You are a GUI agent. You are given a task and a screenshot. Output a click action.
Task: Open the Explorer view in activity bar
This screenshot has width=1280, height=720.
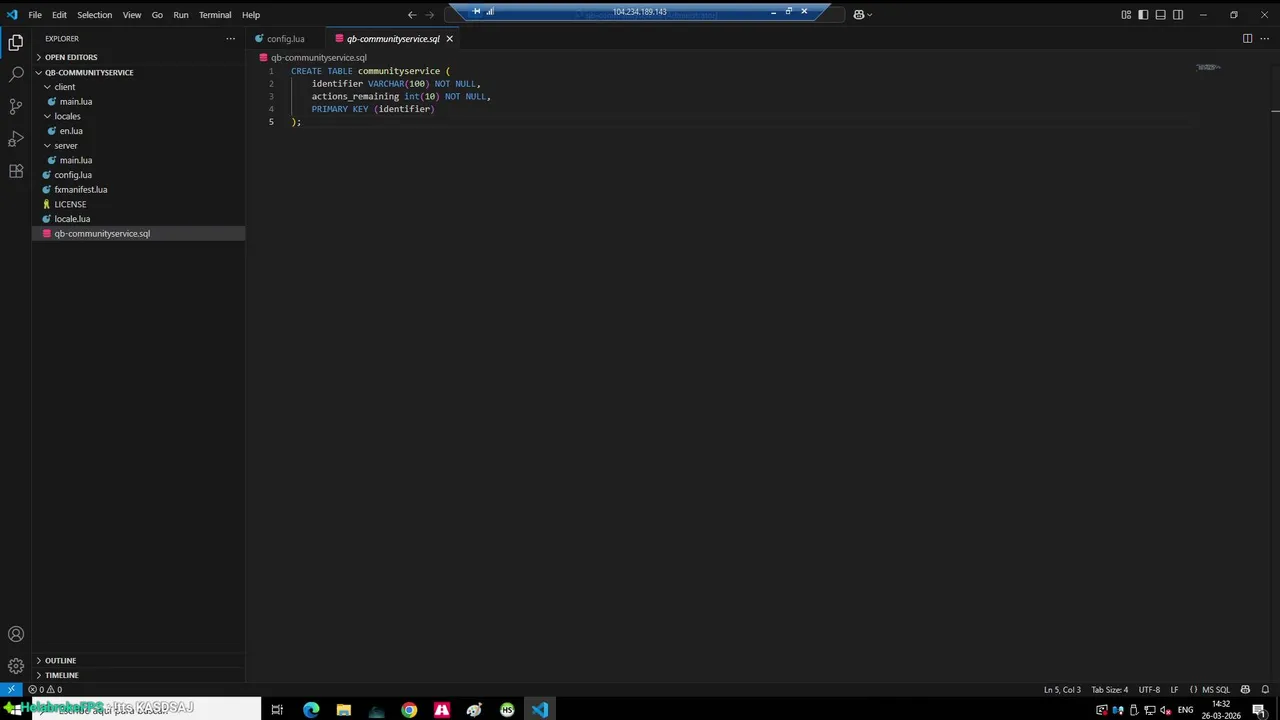pos(16,42)
